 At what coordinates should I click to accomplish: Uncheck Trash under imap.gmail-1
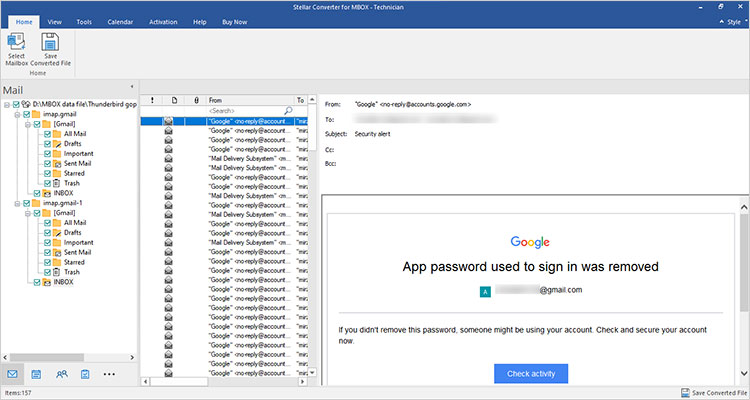click(47, 272)
